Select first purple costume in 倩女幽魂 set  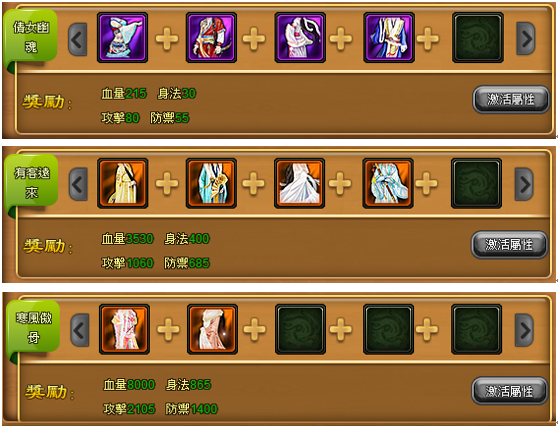click(x=122, y=38)
